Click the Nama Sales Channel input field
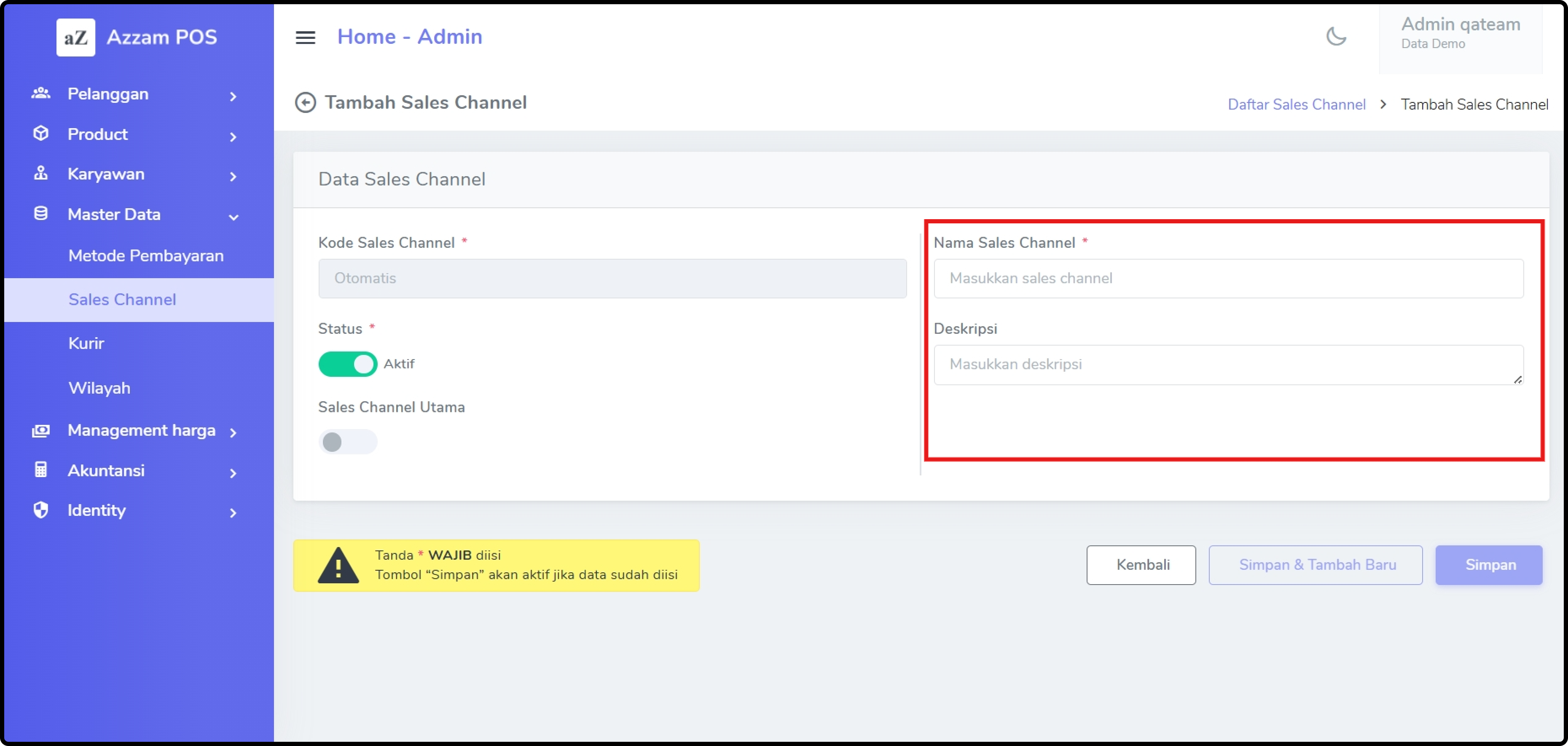 tap(1228, 279)
